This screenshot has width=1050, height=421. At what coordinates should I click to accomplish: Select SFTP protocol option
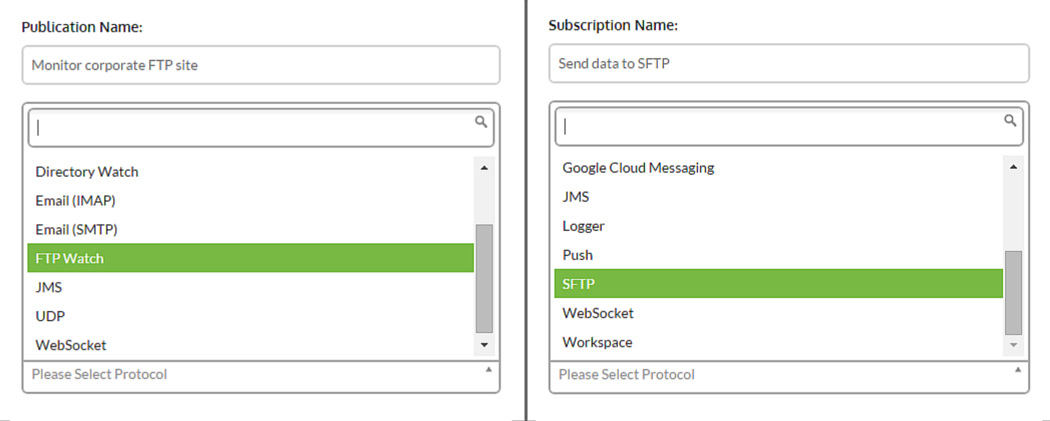point(779,284)
